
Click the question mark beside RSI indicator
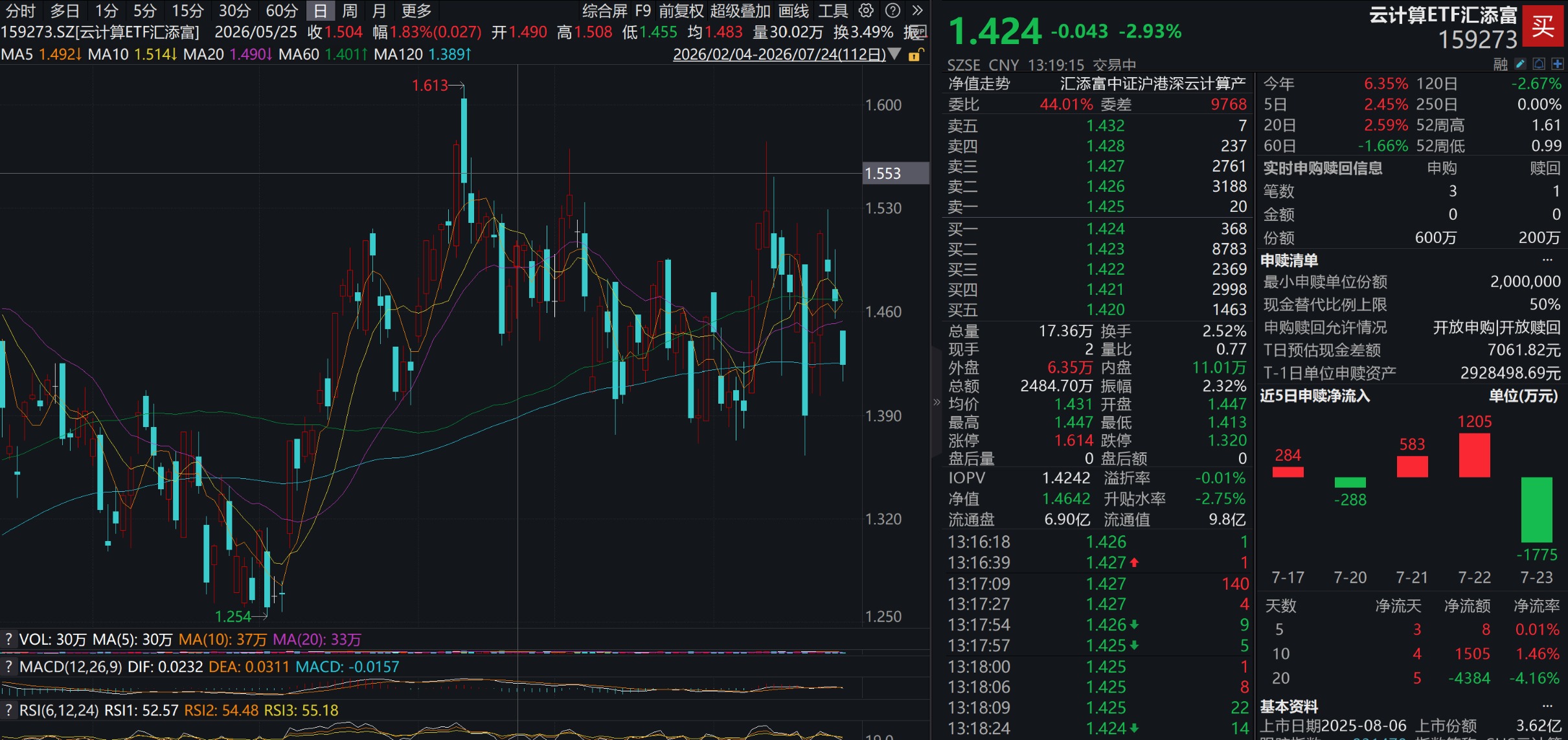[x=8, y=710]
